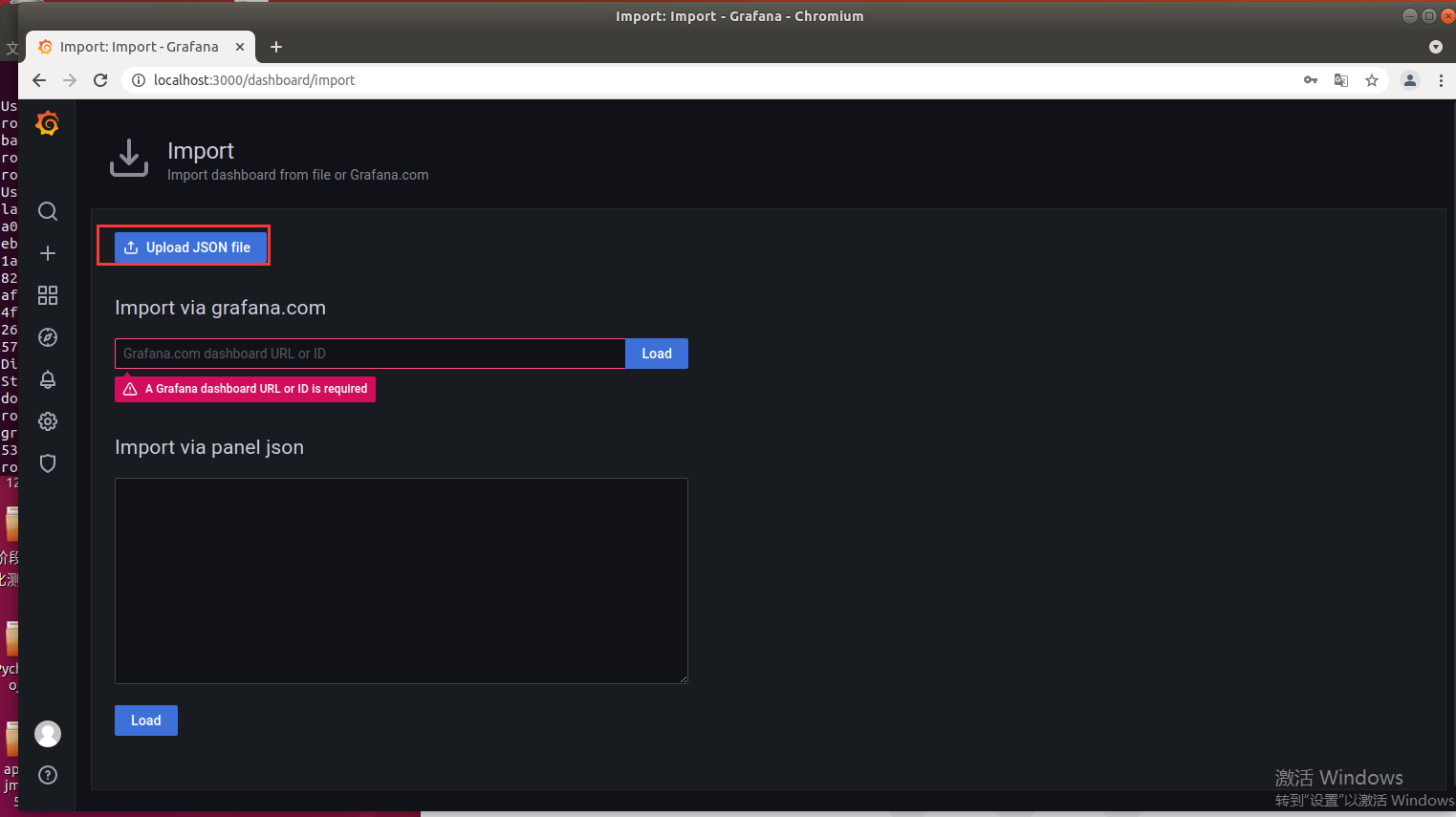
Task: Open Chromium three-dot menu
Action: click(1441, 80)
